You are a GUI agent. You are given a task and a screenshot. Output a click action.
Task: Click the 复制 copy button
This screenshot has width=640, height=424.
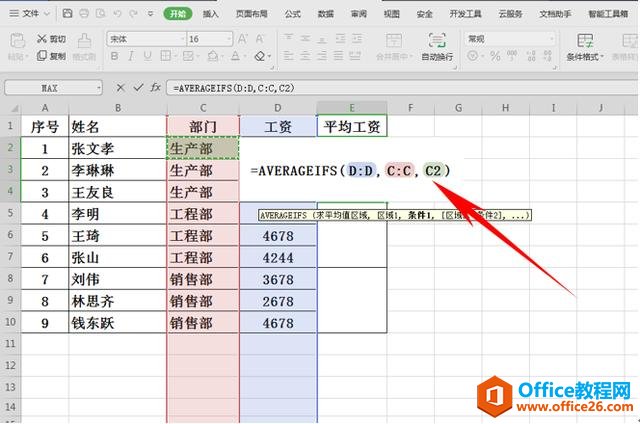click(51, 55)
